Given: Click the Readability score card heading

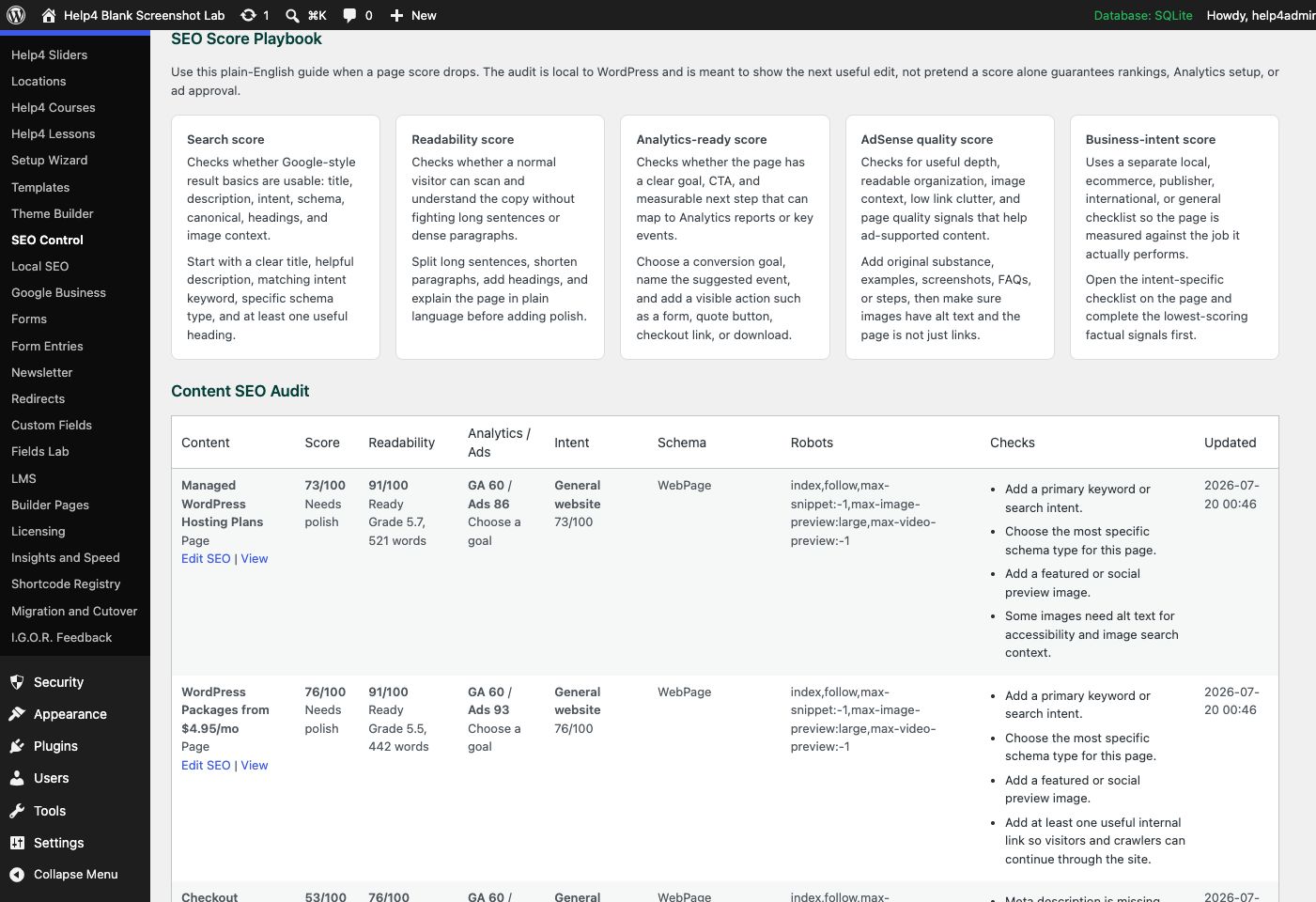Looking at the screenshot, I should click(x=463, y=139).
